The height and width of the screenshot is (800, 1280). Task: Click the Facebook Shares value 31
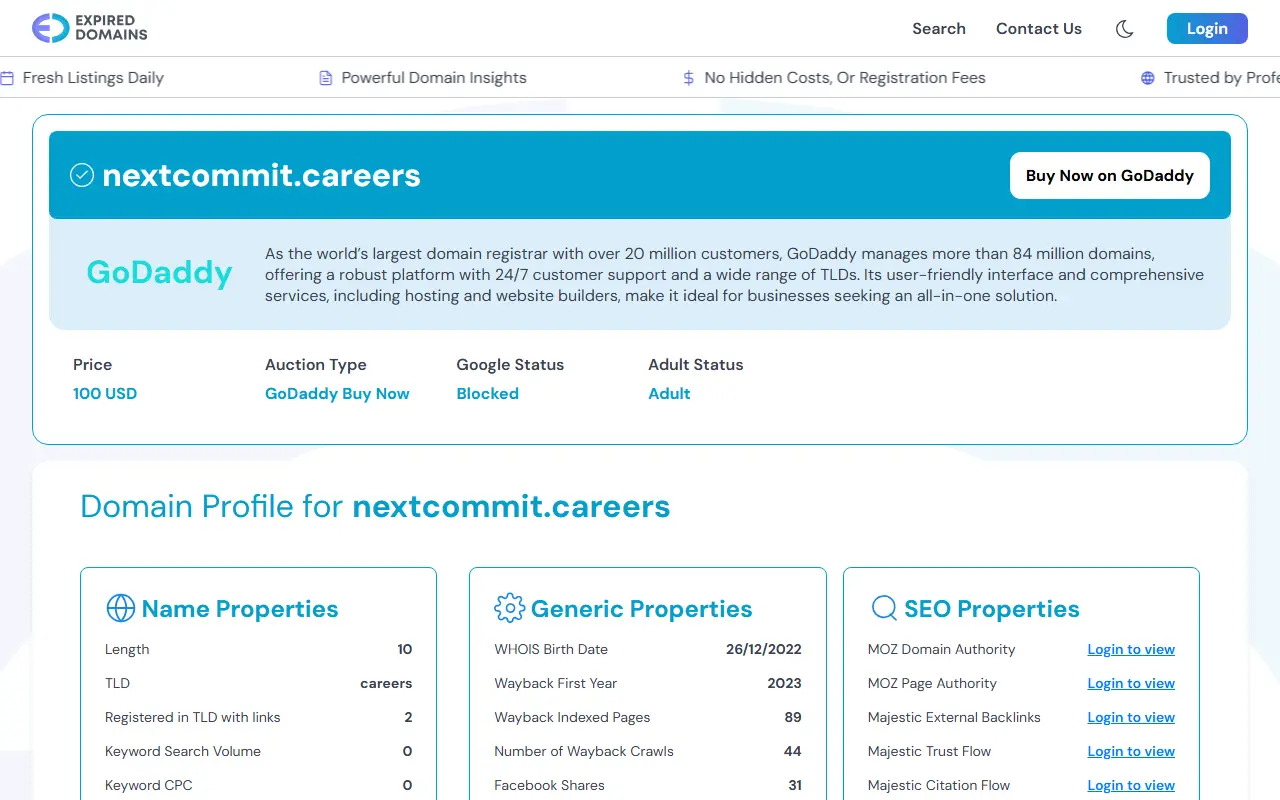pos(795,785)
